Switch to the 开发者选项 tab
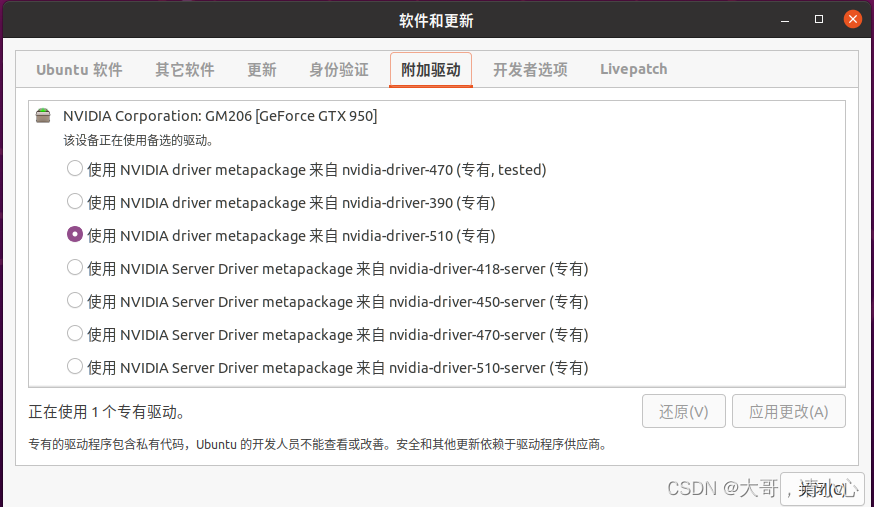This screenshot has width=874, height=507. tap(530, 70)
